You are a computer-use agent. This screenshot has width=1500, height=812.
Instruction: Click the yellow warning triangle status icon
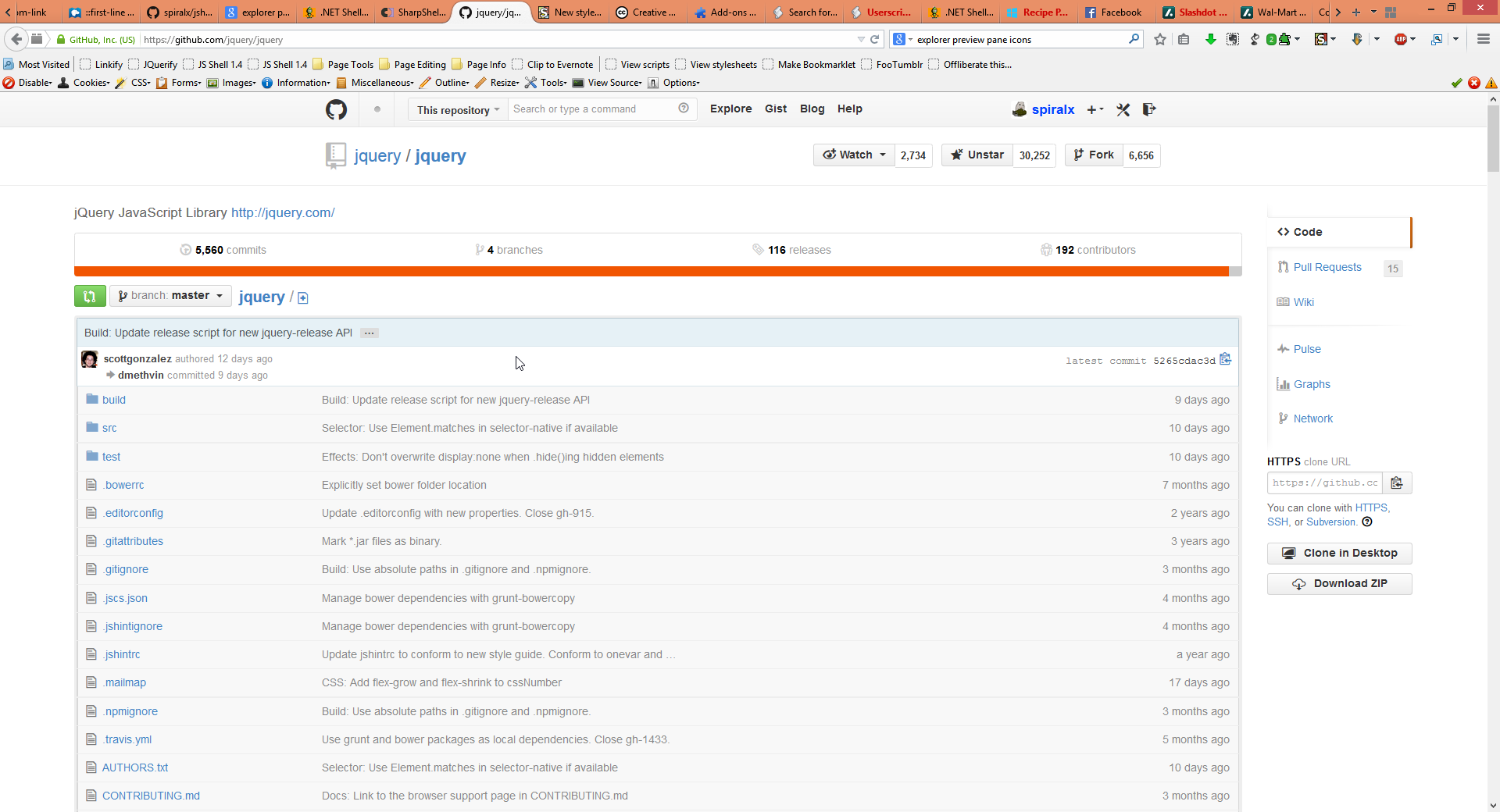click(x=1491, y=83)
